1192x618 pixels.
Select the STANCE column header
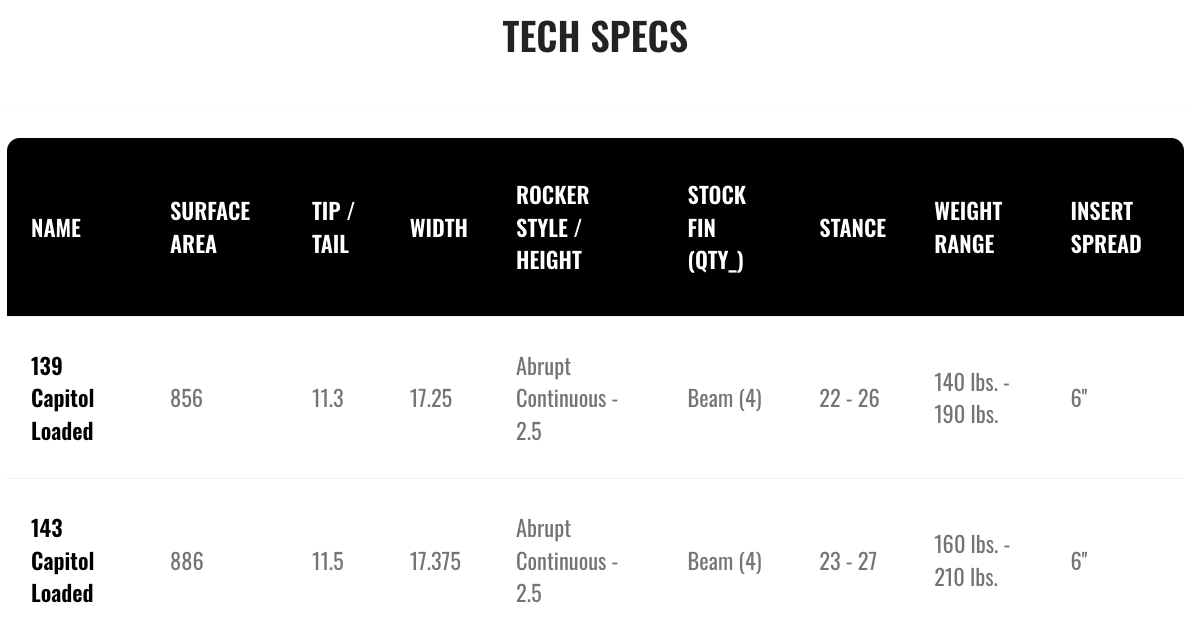coord(853,228)
